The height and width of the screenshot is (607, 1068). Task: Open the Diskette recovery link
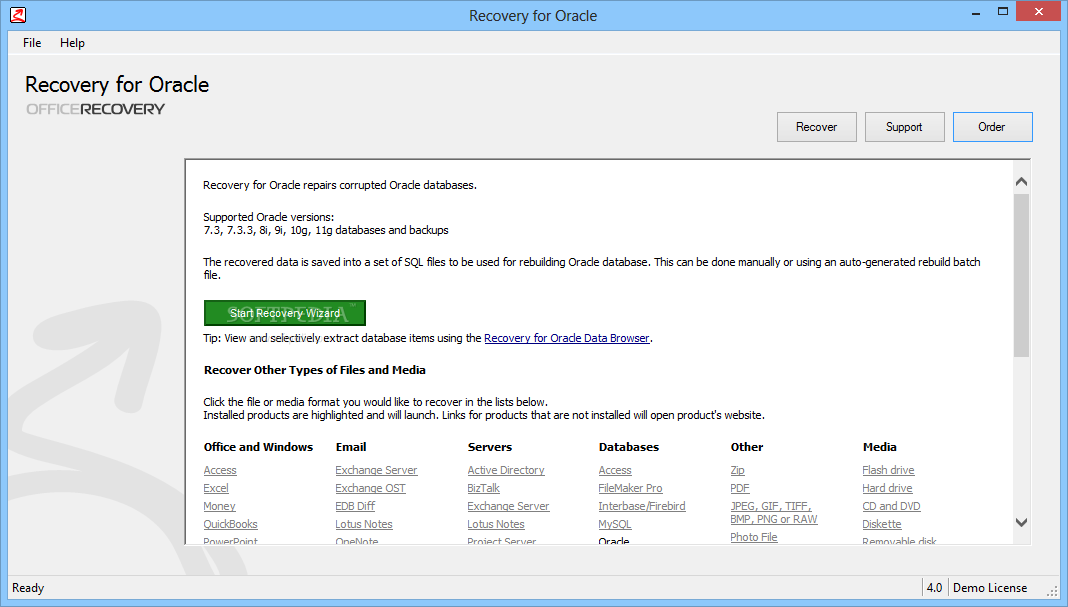click(881, 524)
